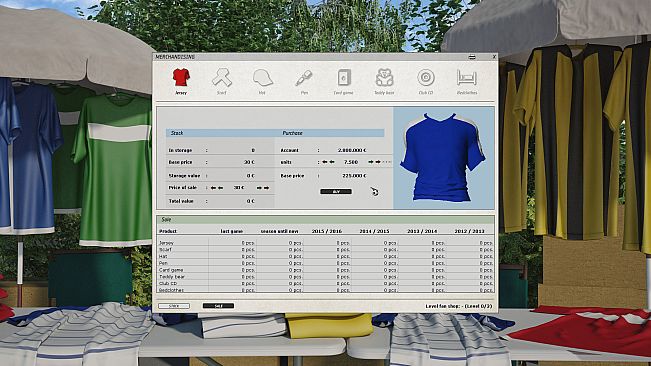Minimize the Merchandising window
Screen dimensions: 651x366
(472, 57)
